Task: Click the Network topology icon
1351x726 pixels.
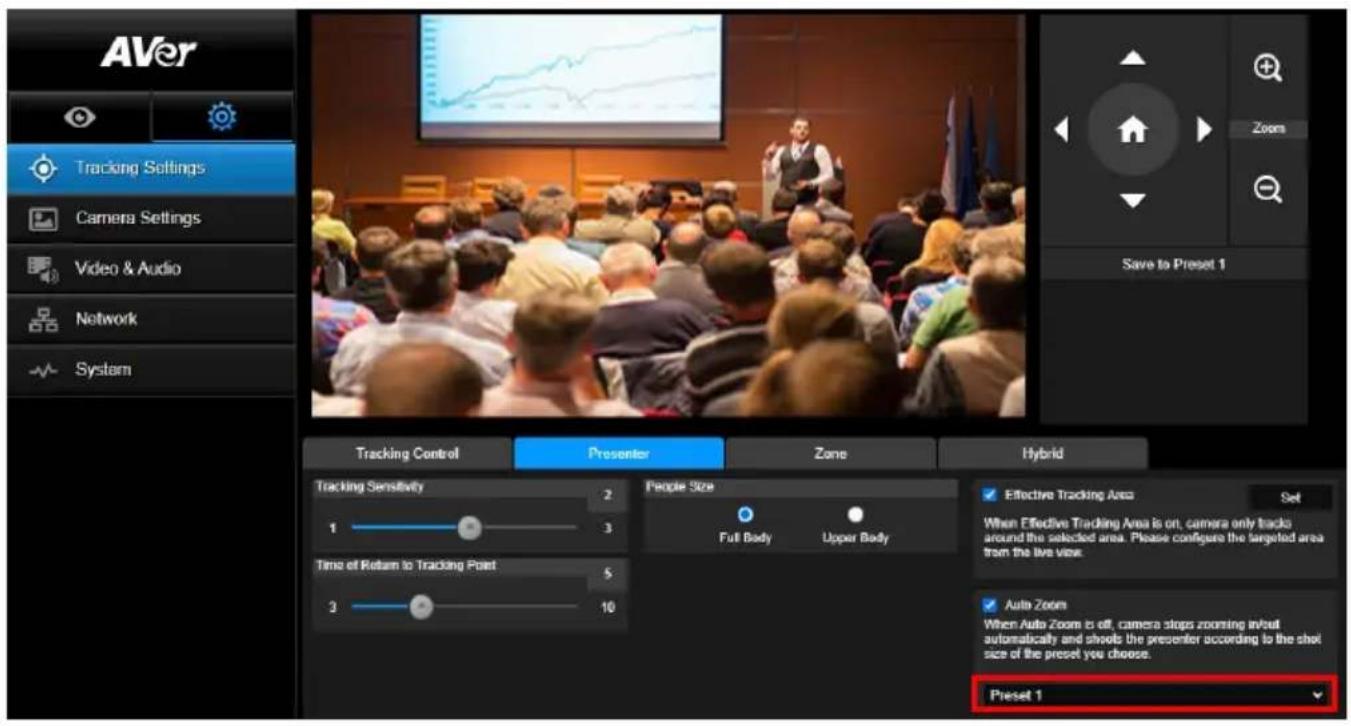Action: pyautogui.click(x=44, y=319)
